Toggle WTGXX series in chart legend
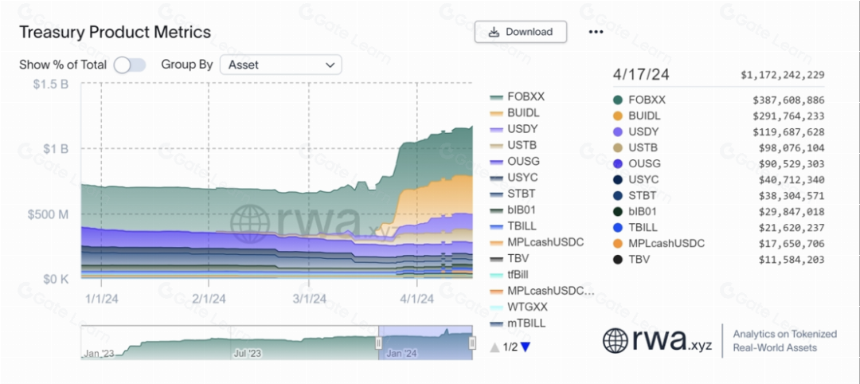The width and height of the screenshot is (860, 384). (519, 307)
